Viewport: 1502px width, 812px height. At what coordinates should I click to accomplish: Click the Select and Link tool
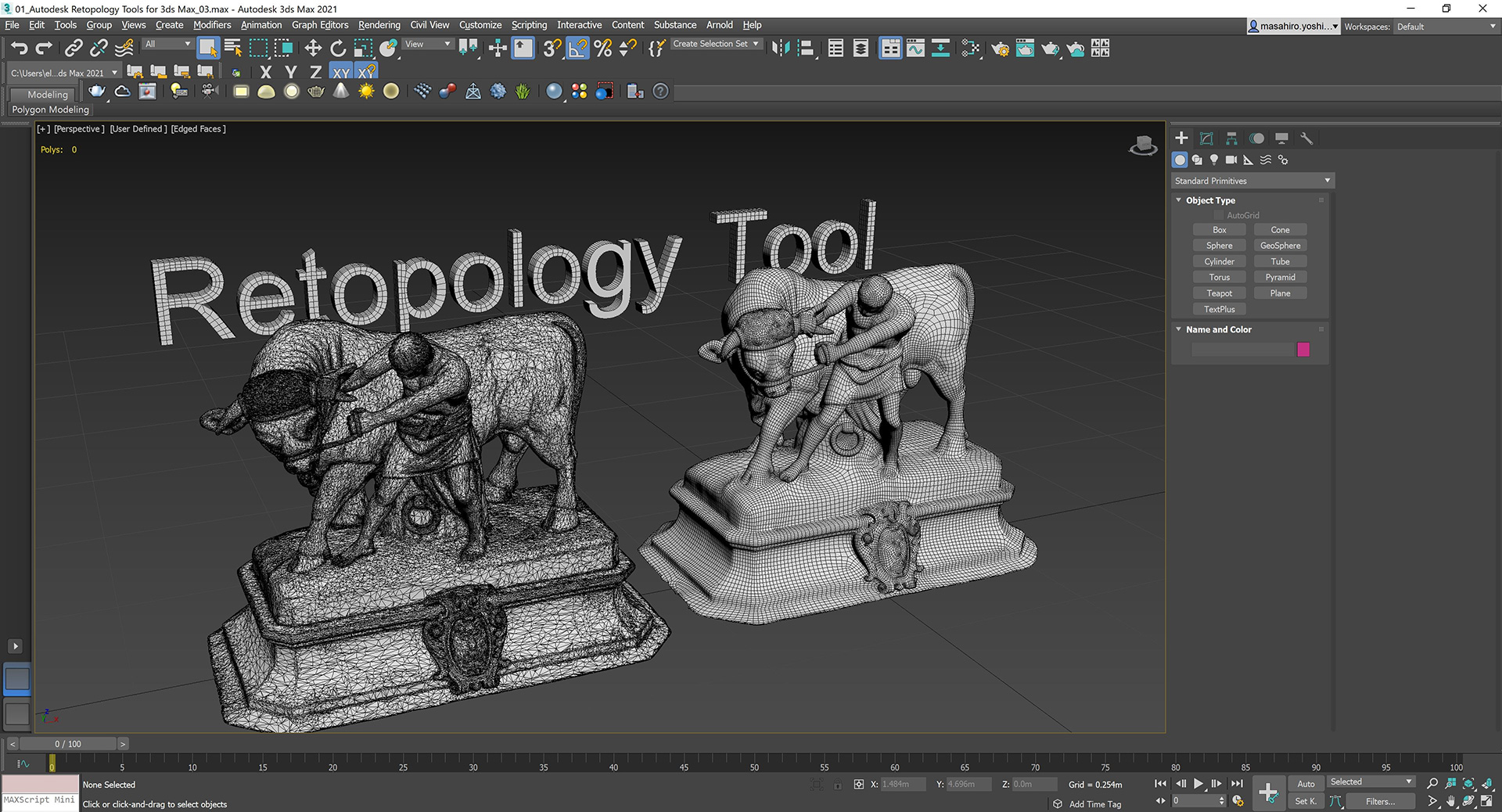click(72, 49)
